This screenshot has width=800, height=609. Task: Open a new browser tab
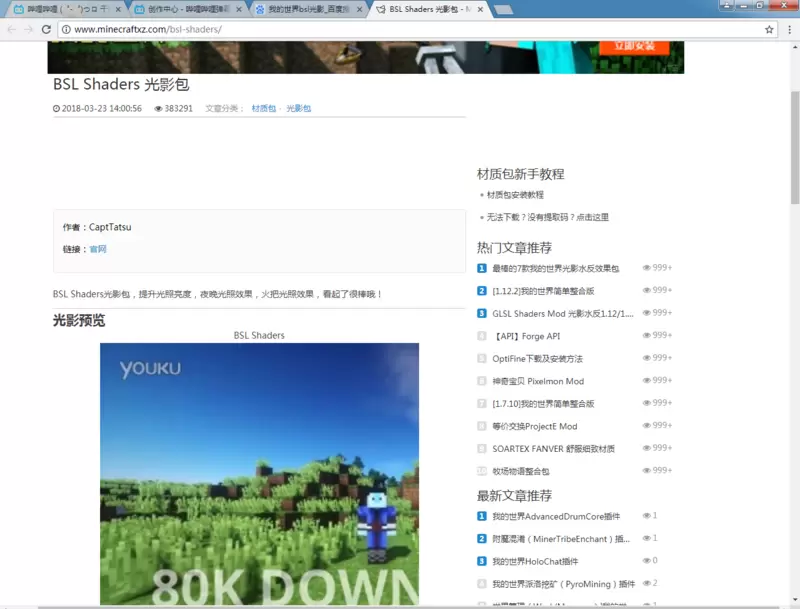tap(504, 9)
